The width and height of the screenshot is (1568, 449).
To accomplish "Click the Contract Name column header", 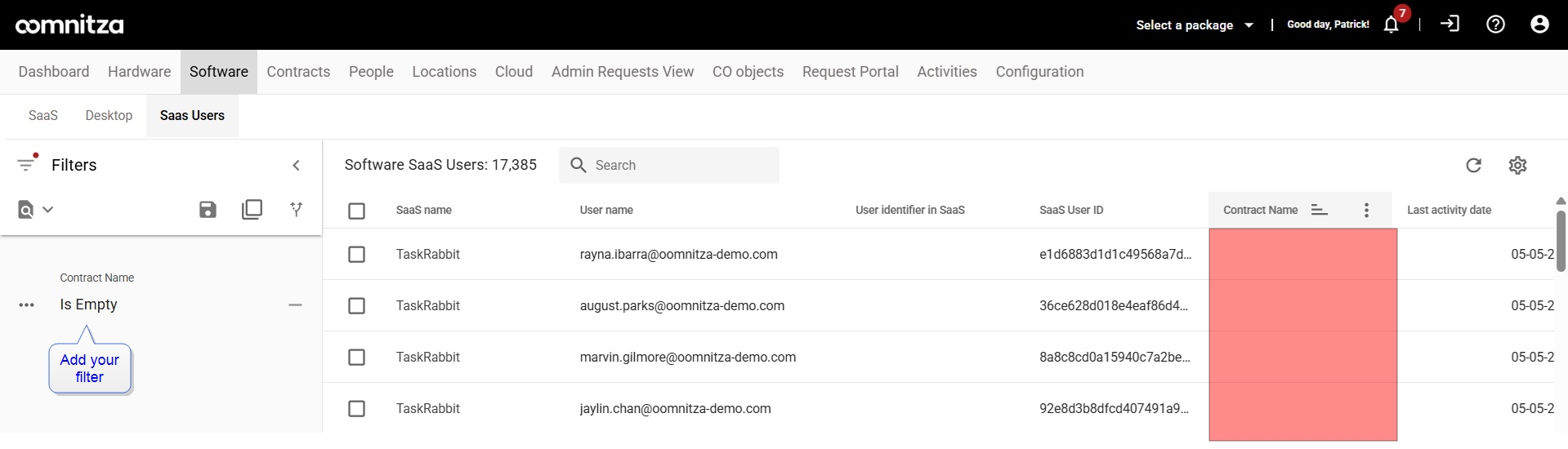I will (x=1260, y=210).
